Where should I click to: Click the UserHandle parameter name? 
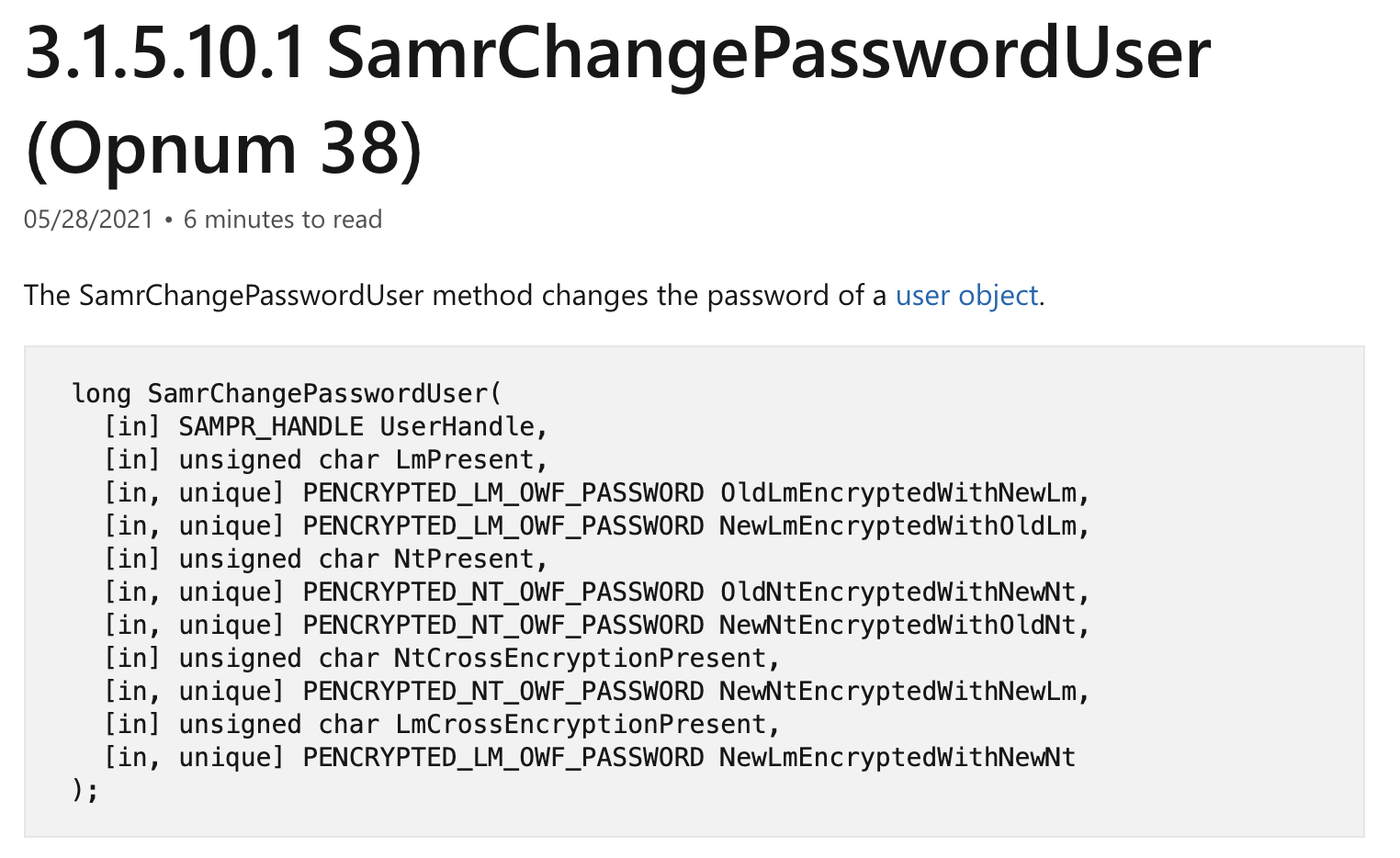(x=457, y=426)
